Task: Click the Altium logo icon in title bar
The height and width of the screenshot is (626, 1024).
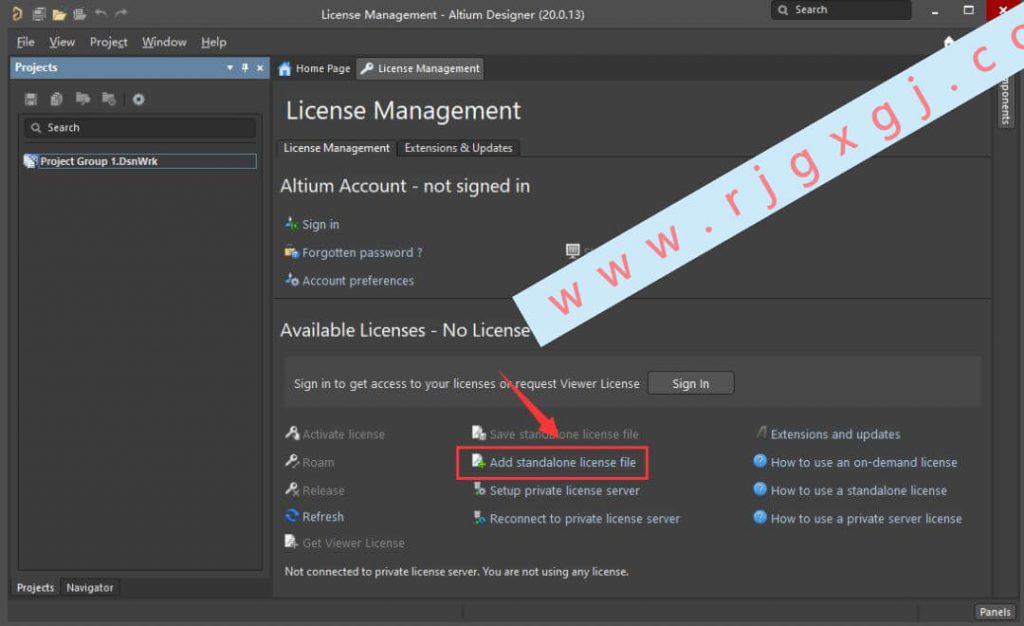Action: pos(17,14)
